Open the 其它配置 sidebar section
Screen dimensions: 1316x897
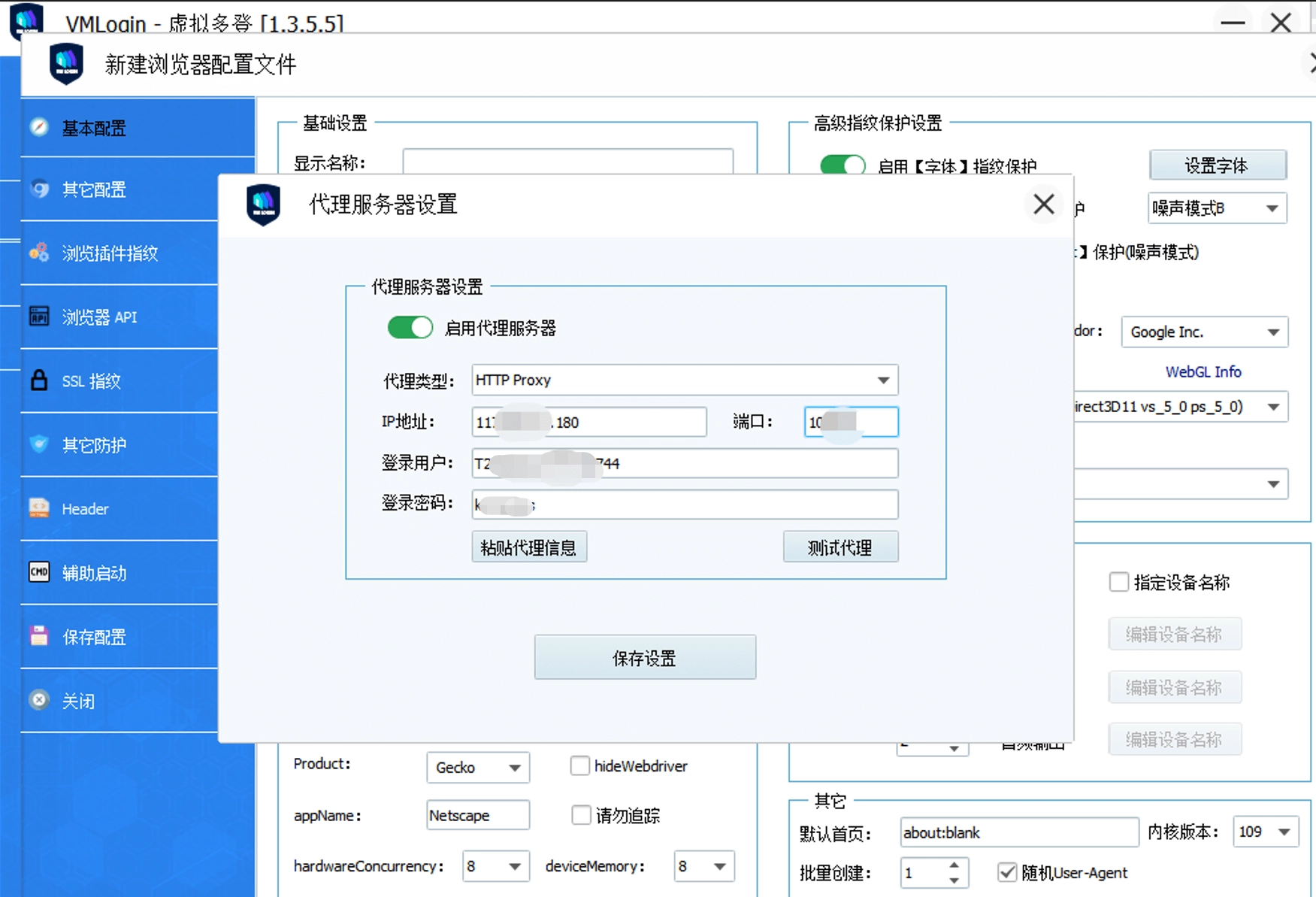94,189
